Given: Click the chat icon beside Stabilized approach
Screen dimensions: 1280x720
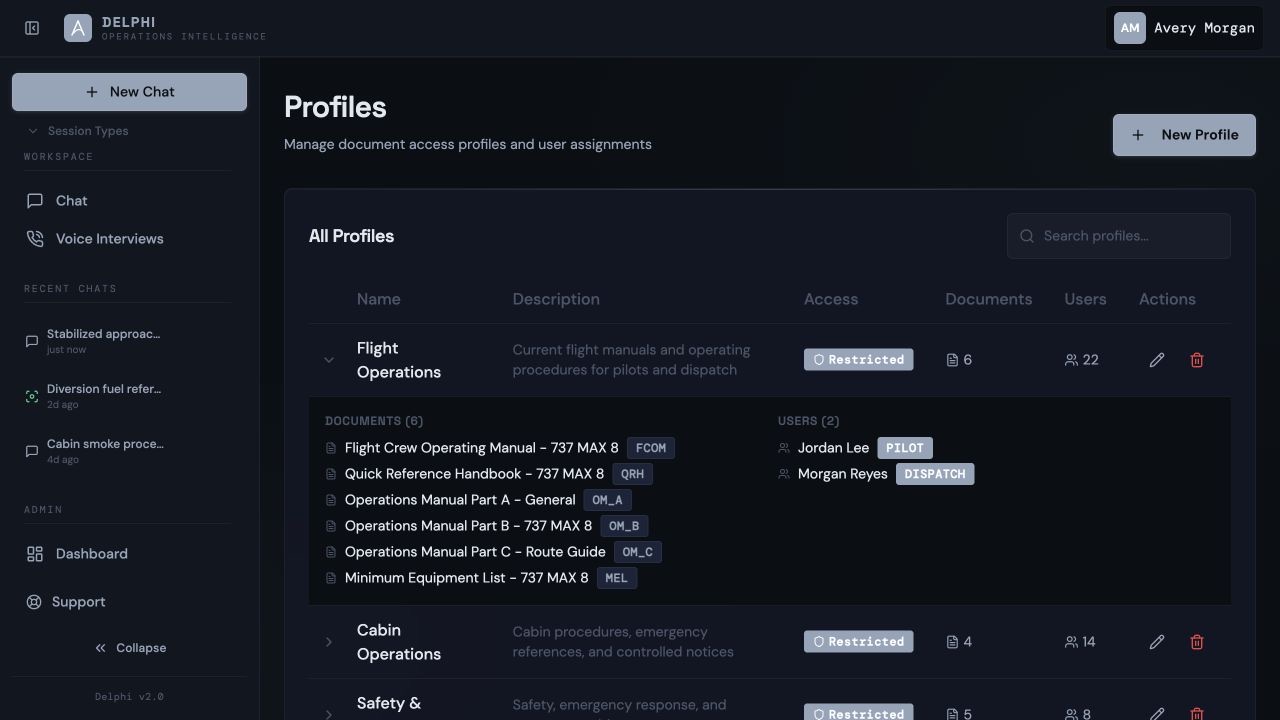Looking at the screenshot, I should 32,342.
